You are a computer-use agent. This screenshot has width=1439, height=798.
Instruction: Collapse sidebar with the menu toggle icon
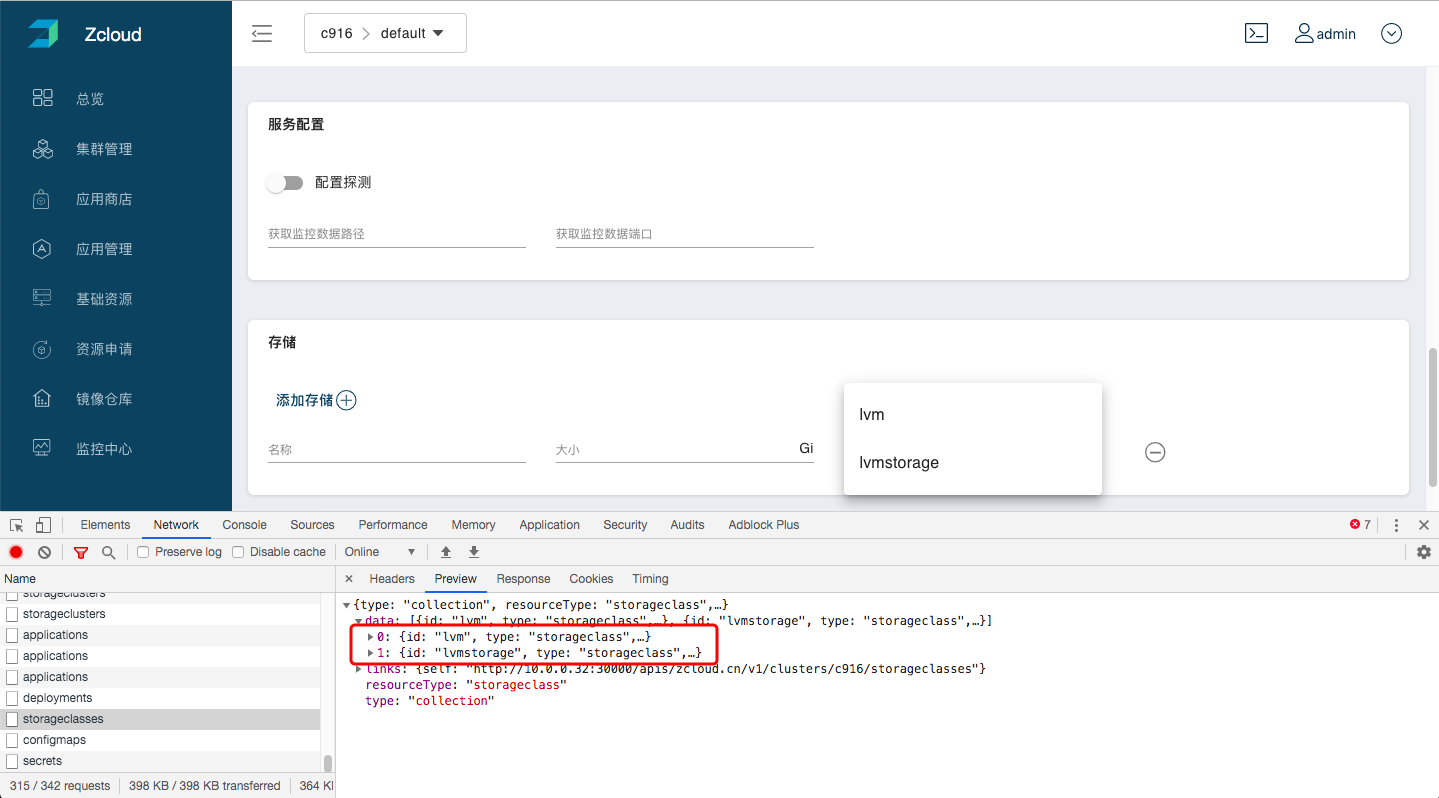(x=262, y=33)
